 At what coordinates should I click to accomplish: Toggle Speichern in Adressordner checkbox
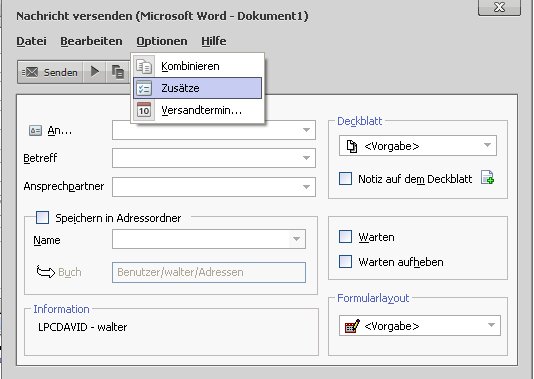(42, 218)
